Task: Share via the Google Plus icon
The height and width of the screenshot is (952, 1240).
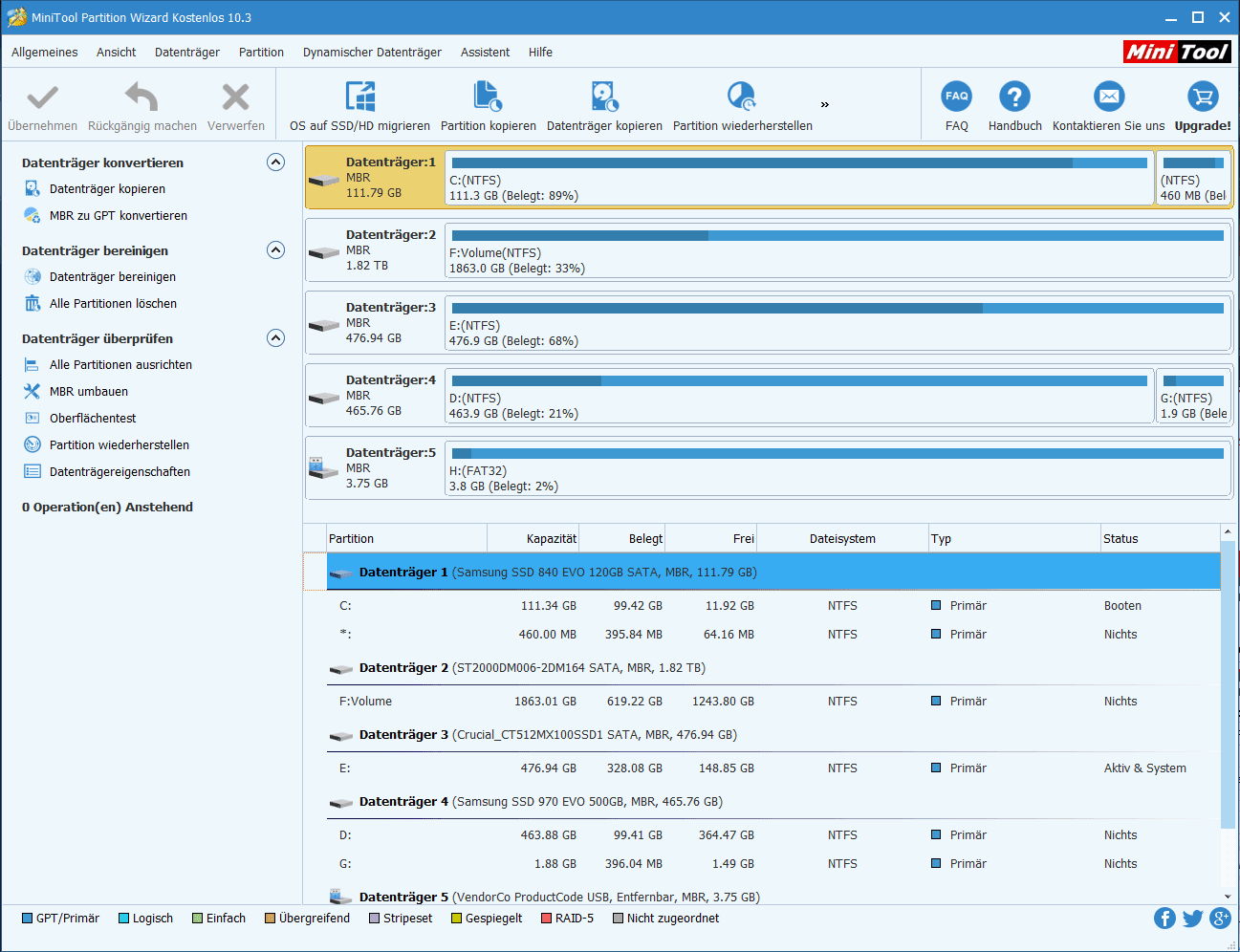Action: 1220,919
